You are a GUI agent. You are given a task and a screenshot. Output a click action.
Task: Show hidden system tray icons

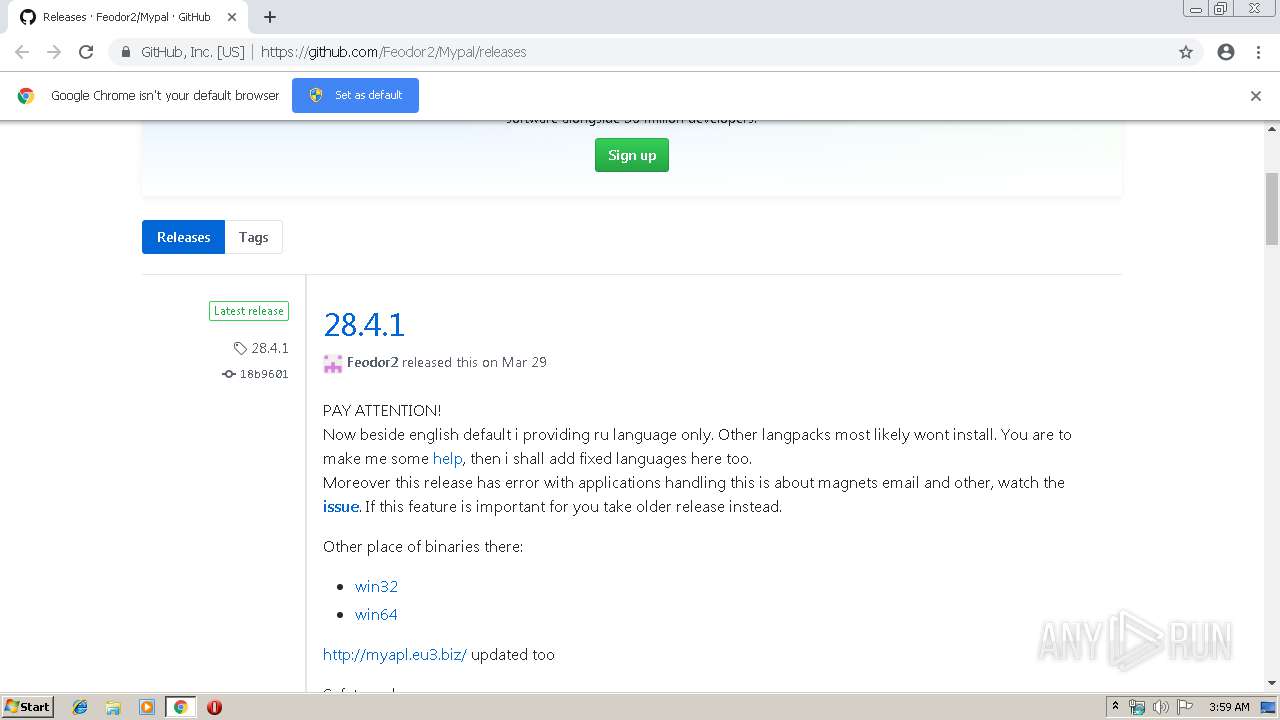point(1115,707)
